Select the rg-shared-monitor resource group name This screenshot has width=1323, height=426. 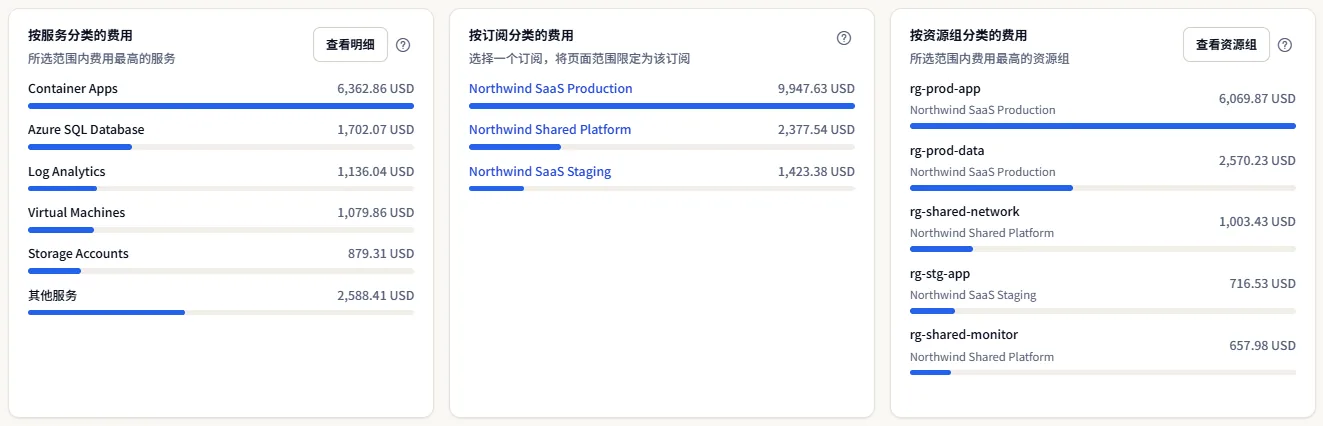coord(964,335)
